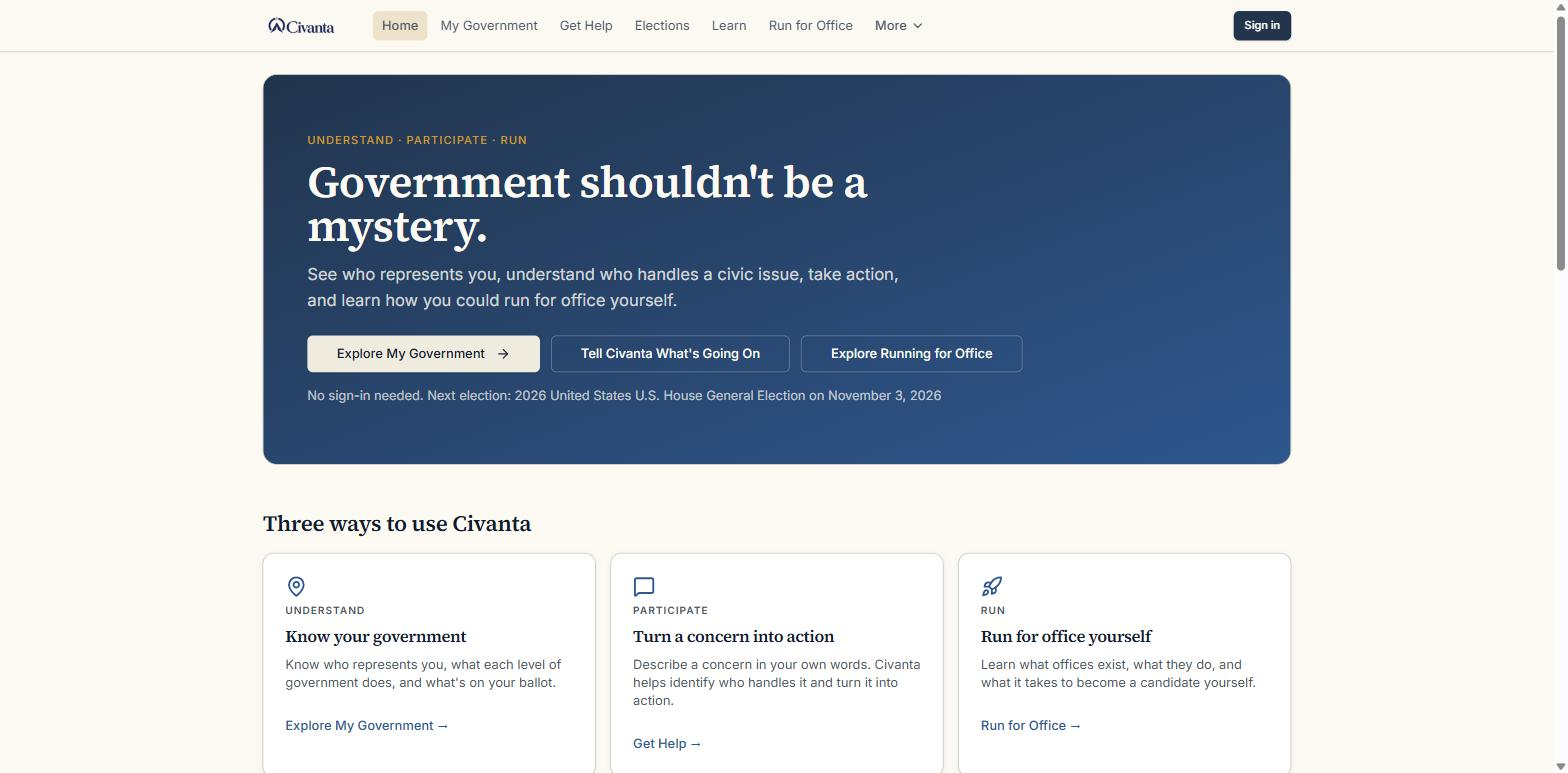Follow the Get Help → card link

click(667, 744)
